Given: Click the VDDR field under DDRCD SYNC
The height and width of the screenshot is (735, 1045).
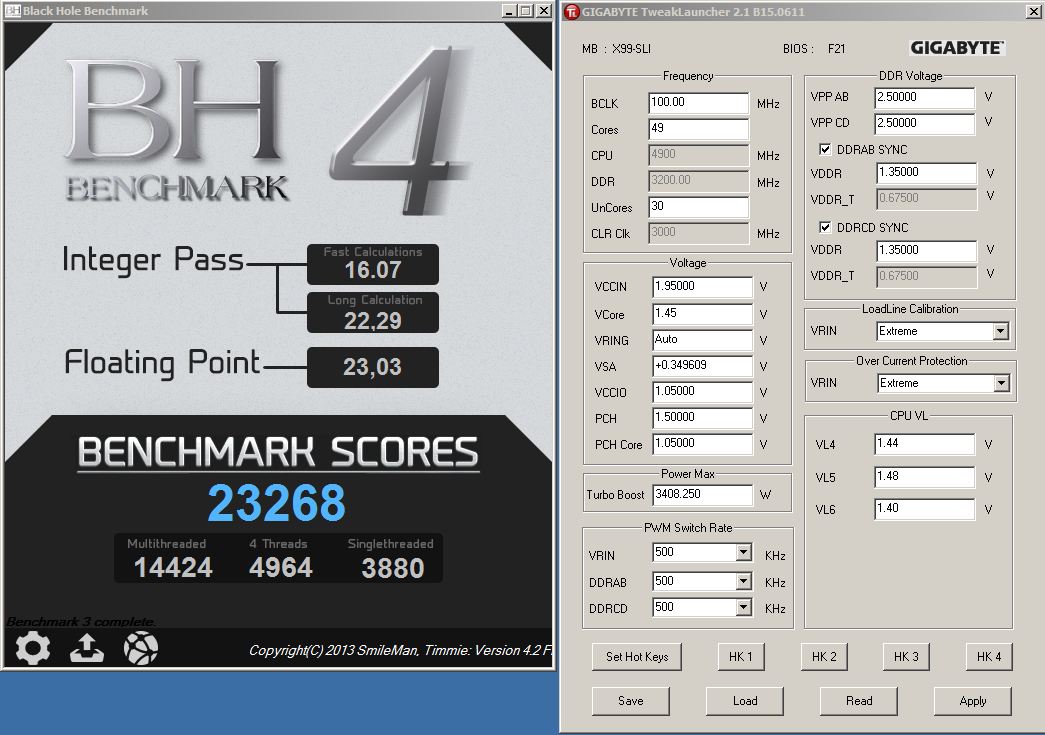Looking at the screenshot, I should tap(926, 251).
